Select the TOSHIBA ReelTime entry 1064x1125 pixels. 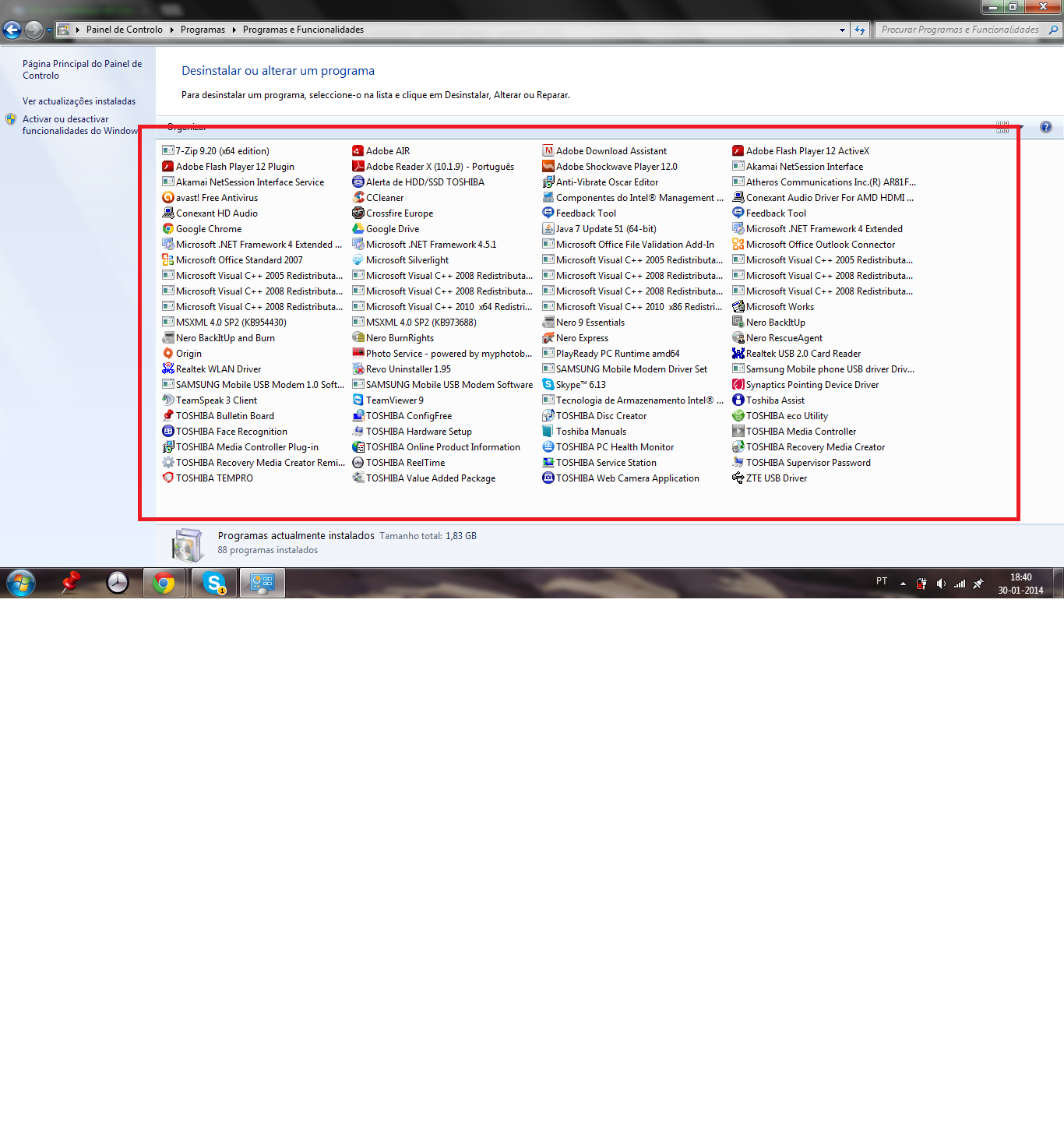(399, 462)
